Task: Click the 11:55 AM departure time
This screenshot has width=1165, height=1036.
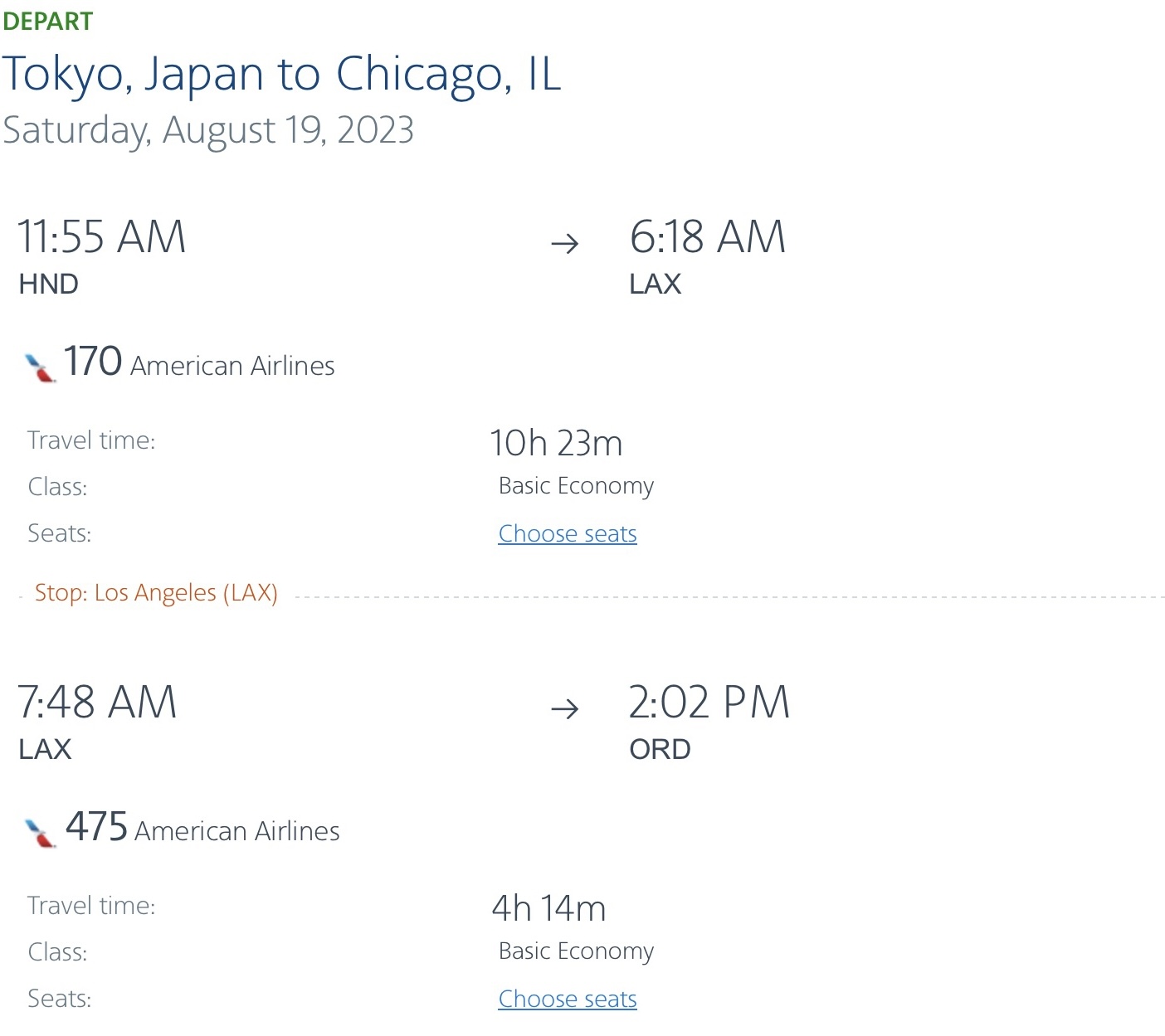Action: click(x=101, y=237)
